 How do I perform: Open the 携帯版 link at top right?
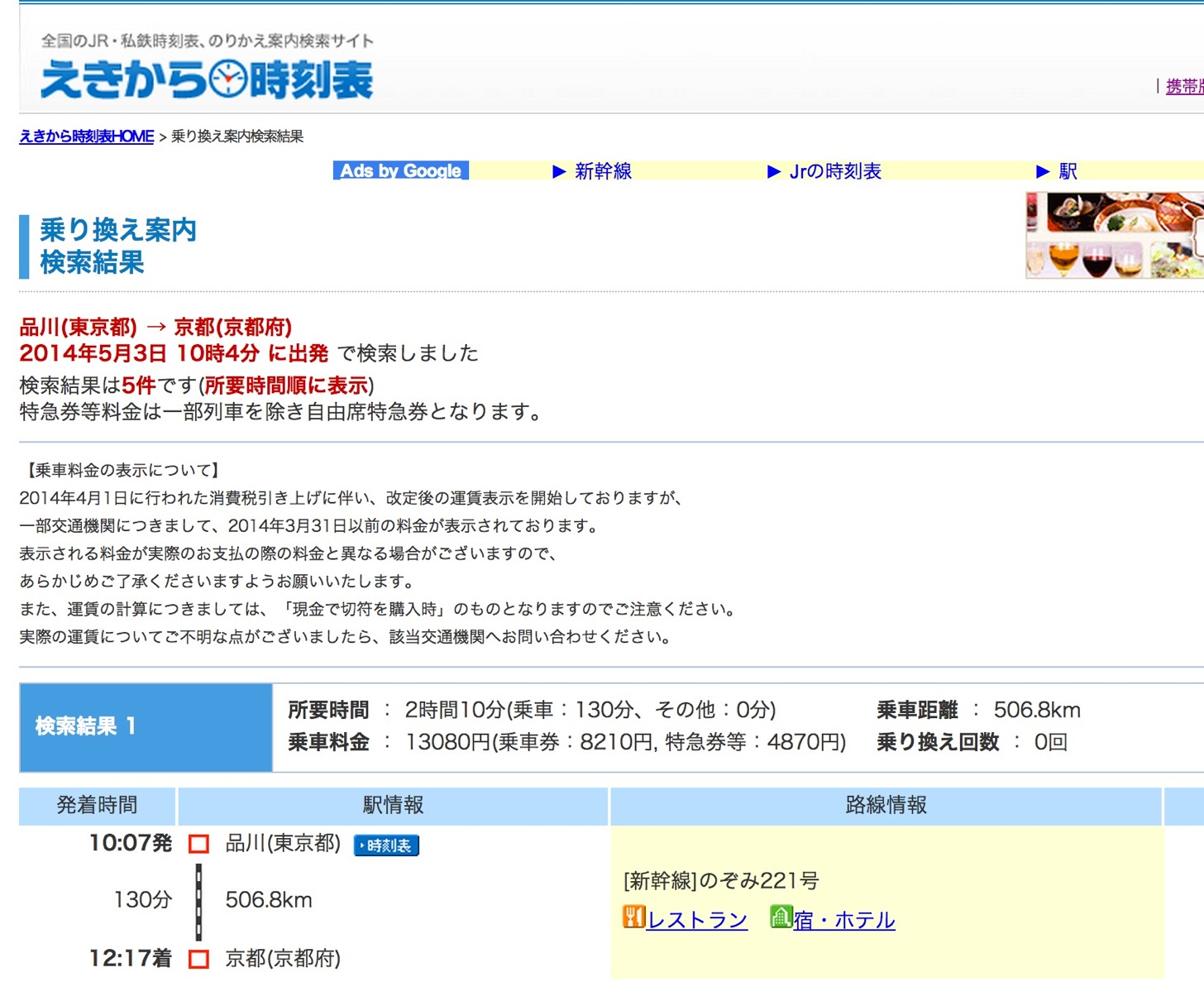[1185, 86]
